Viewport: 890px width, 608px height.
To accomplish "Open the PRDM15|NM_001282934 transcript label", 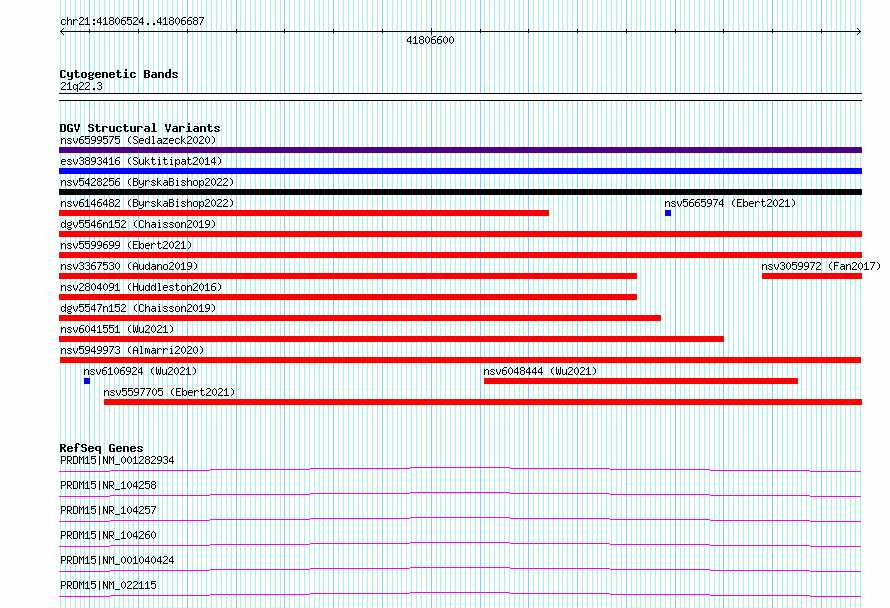I will coord(117,460).
